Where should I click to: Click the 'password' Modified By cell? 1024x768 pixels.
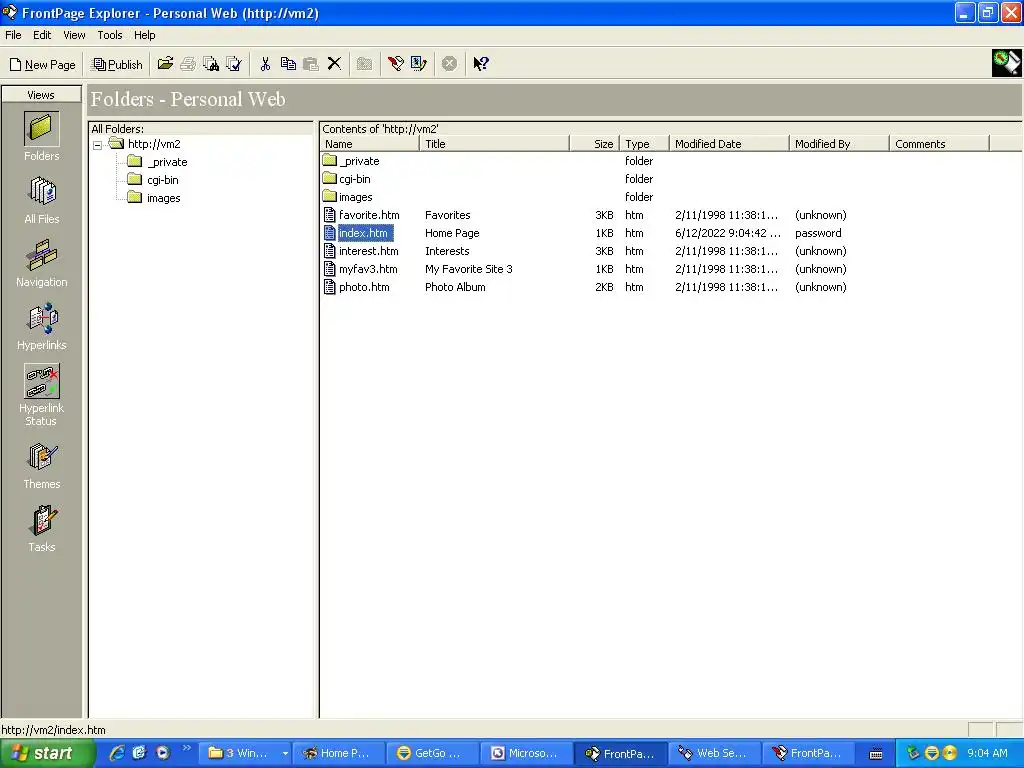(818, 233)
